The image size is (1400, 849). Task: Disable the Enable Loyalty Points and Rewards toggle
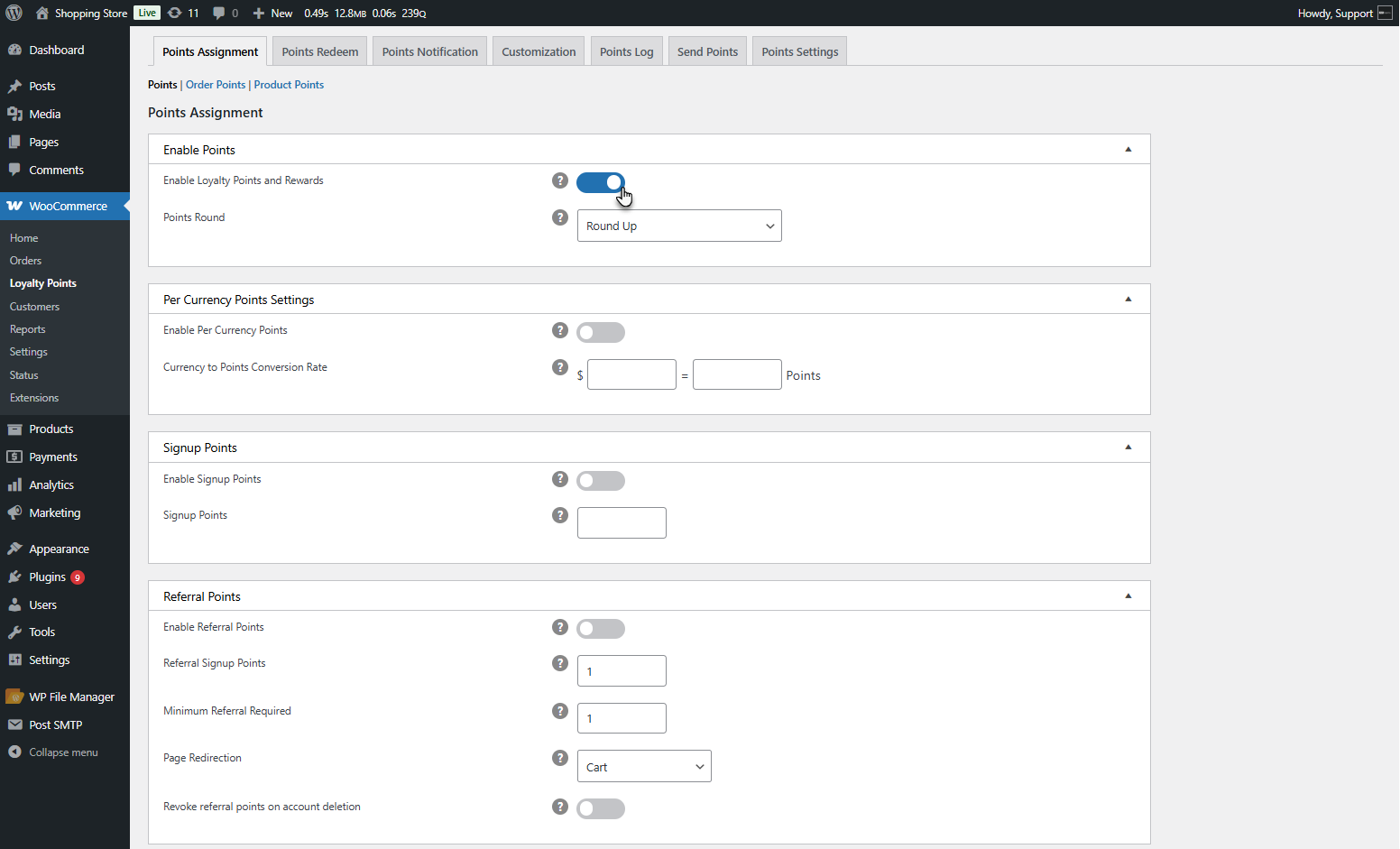(x=601, y=182)
